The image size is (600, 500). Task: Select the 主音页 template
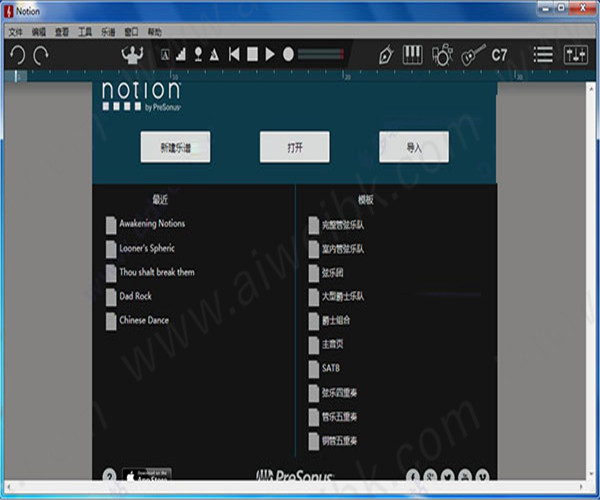326,344
